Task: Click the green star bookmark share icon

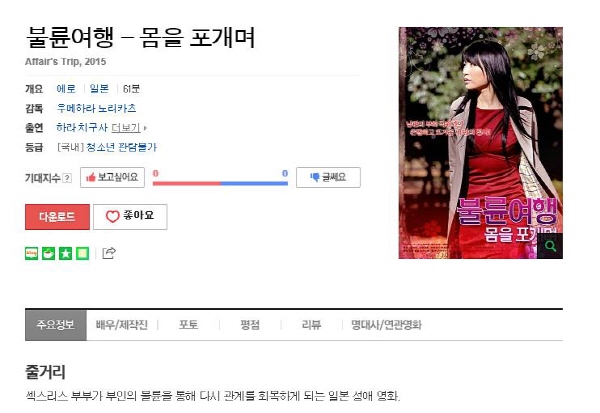Action: click(x=65, y=253)
